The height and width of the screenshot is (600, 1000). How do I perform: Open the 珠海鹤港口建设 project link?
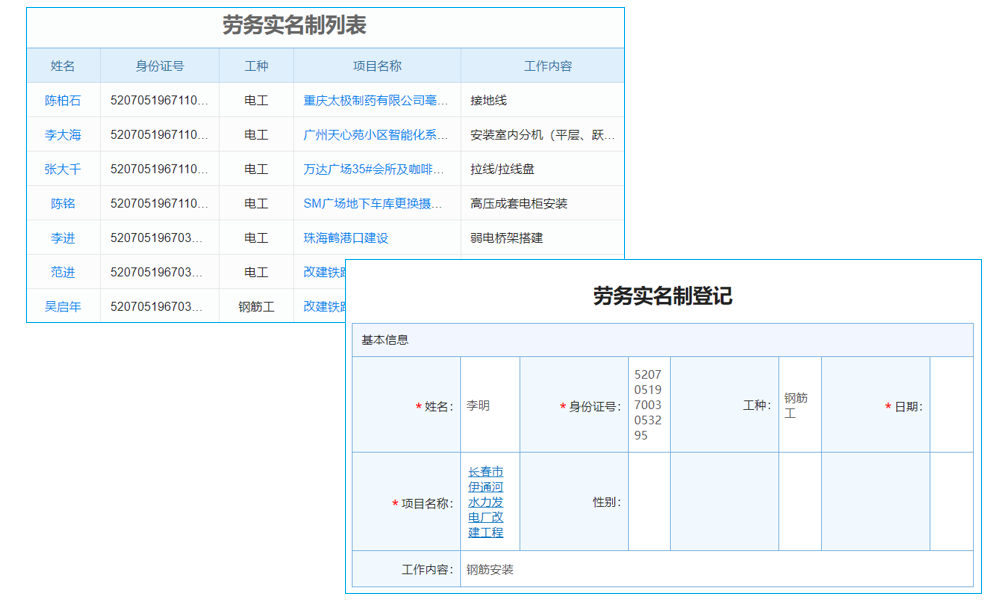point(346,238)
